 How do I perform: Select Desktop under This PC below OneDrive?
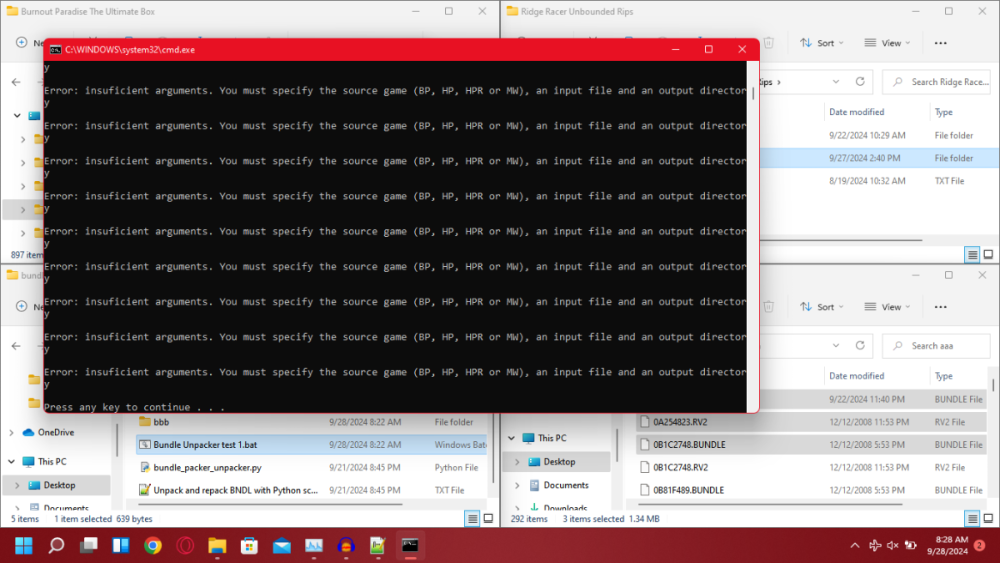click(x=57, y=485)
